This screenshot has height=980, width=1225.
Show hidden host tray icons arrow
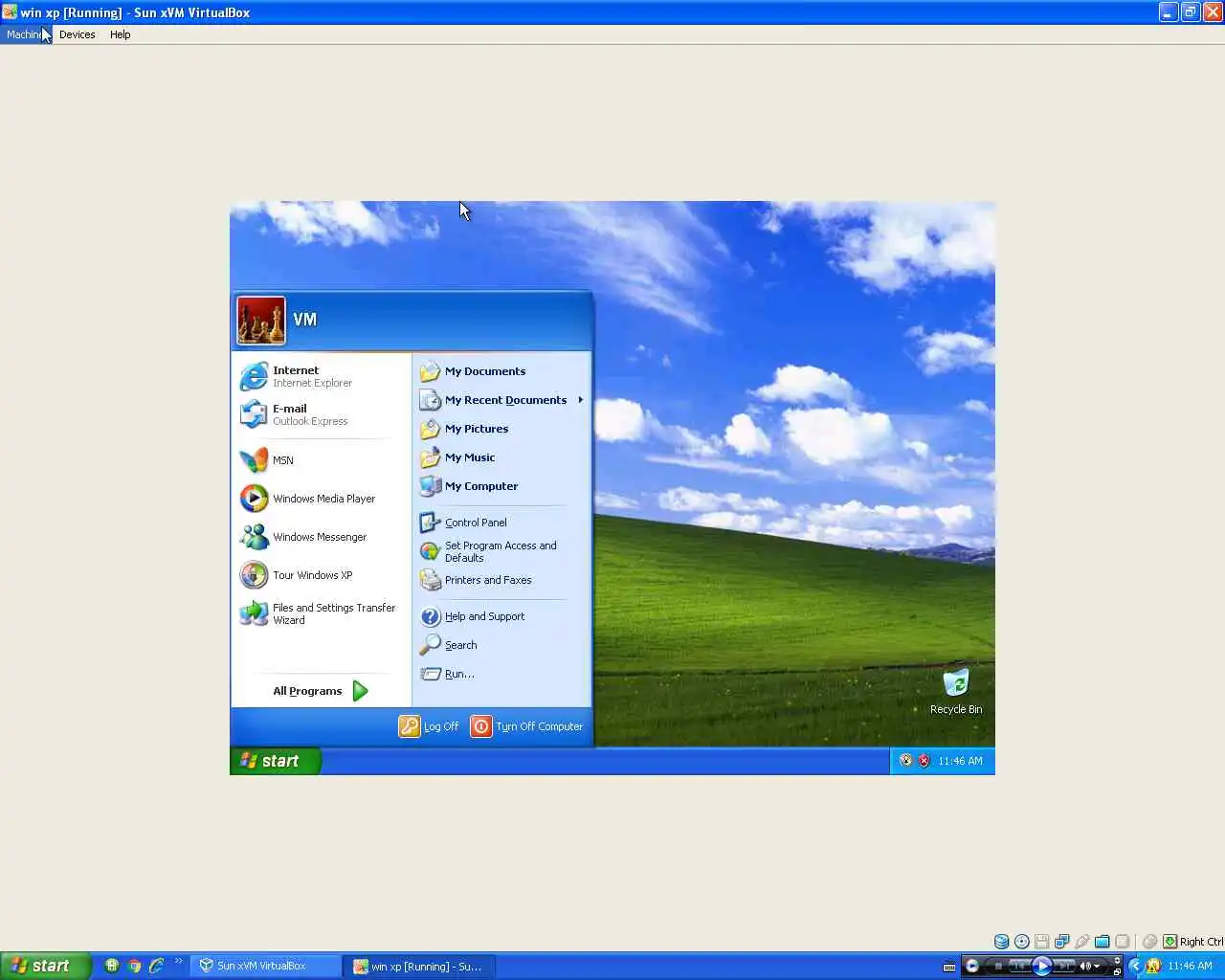click(x=1136, y=966)
